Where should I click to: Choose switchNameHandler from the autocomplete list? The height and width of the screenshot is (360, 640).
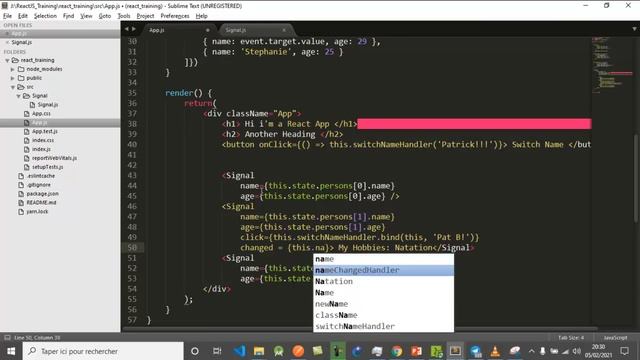(x=383, y=327)
